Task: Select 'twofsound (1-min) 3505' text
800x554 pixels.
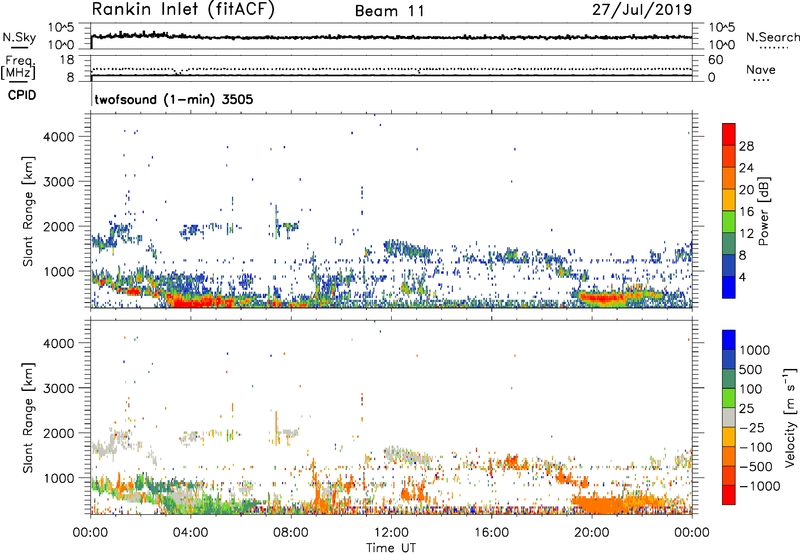Action: pos(173,99)
